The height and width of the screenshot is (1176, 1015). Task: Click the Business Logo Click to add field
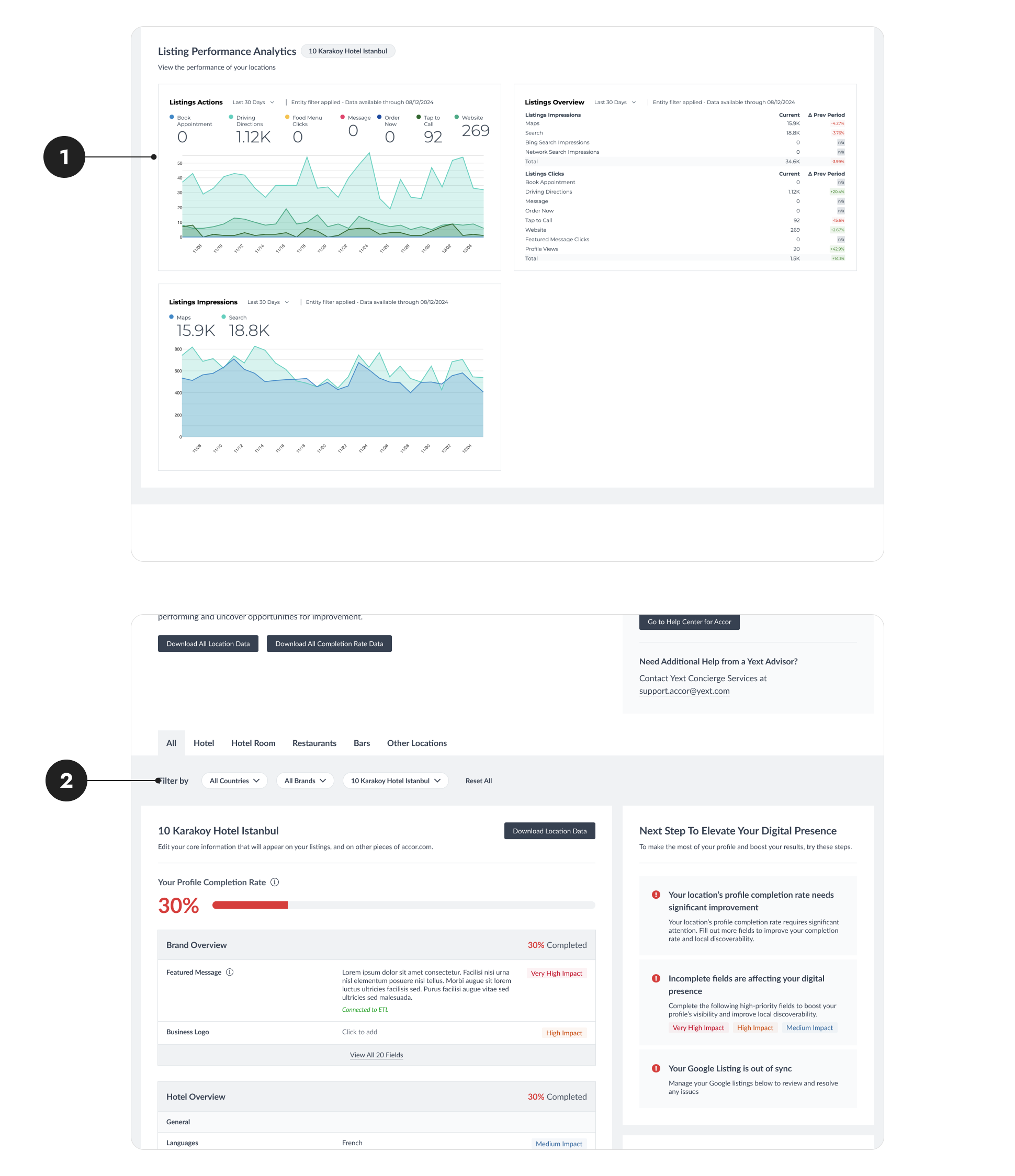click(359, 1032)
